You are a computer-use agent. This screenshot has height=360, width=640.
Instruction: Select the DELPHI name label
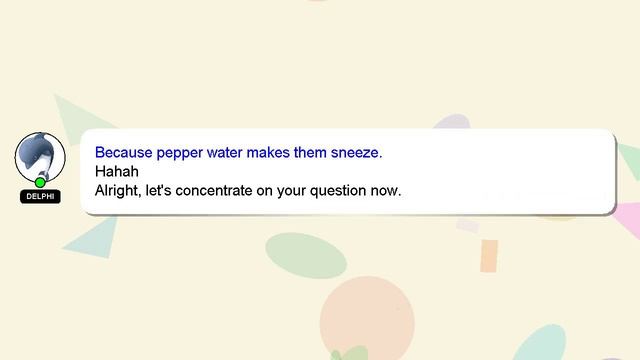coord(40,196)
